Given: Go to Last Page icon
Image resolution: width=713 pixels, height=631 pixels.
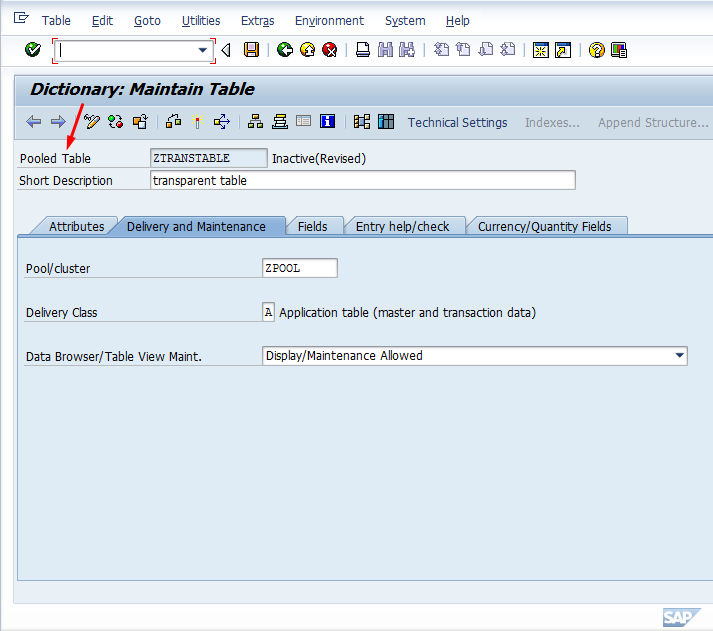Looking at the screenshot, I should pos(508,49).
